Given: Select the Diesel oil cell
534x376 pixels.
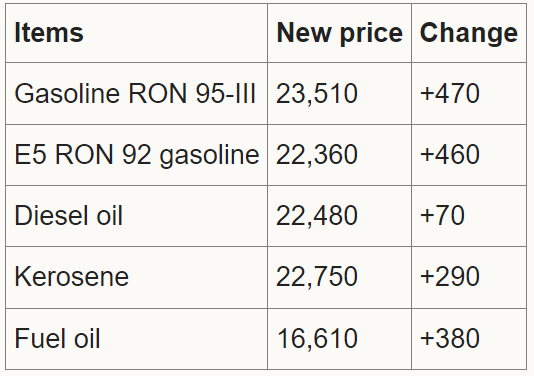Looking at the screenshot, I should click(136, 216).
